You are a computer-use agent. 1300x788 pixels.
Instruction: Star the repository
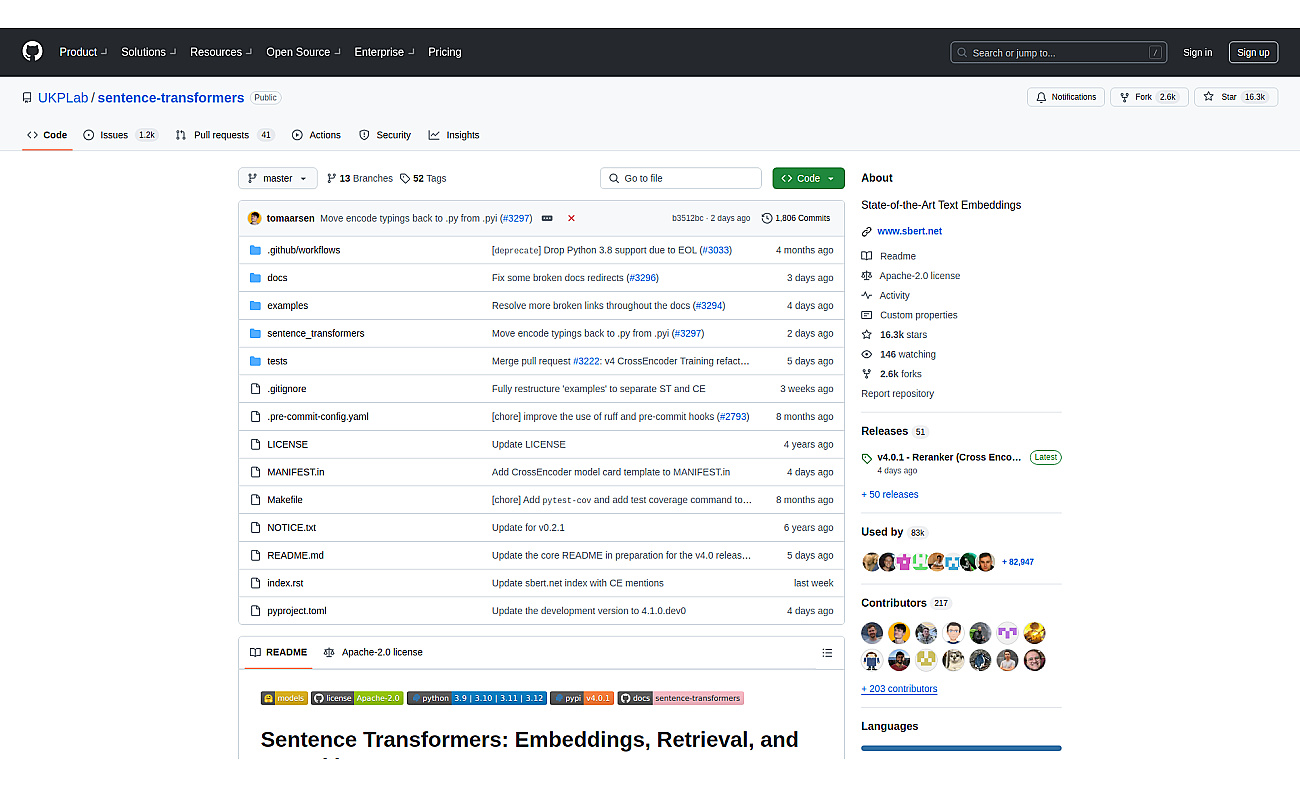tap(1236, 97)
